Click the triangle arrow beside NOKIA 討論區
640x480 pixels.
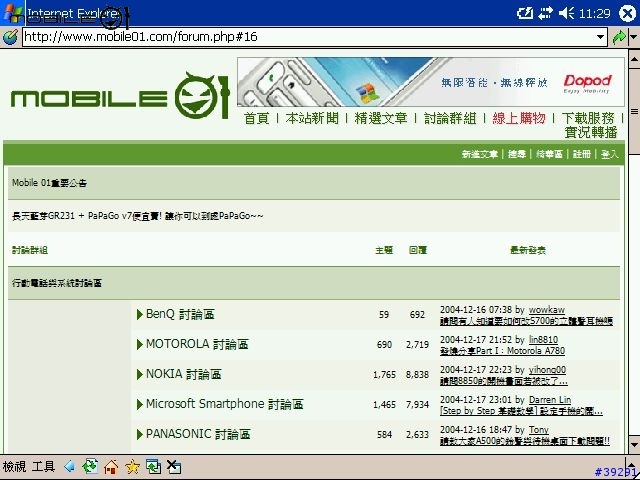click(x=140, y=374)
